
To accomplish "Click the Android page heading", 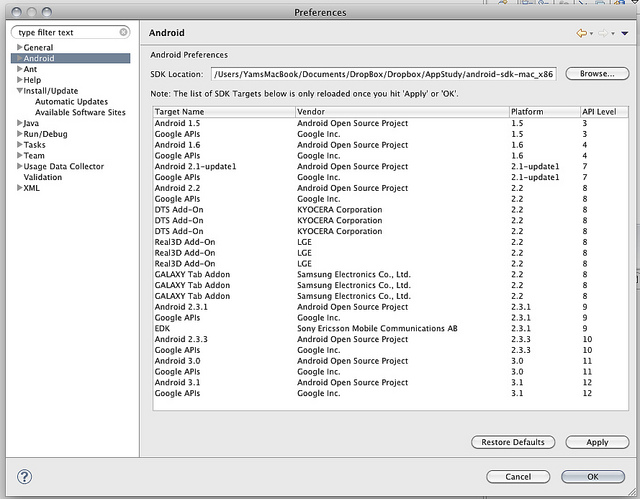I will click(167, 33).
